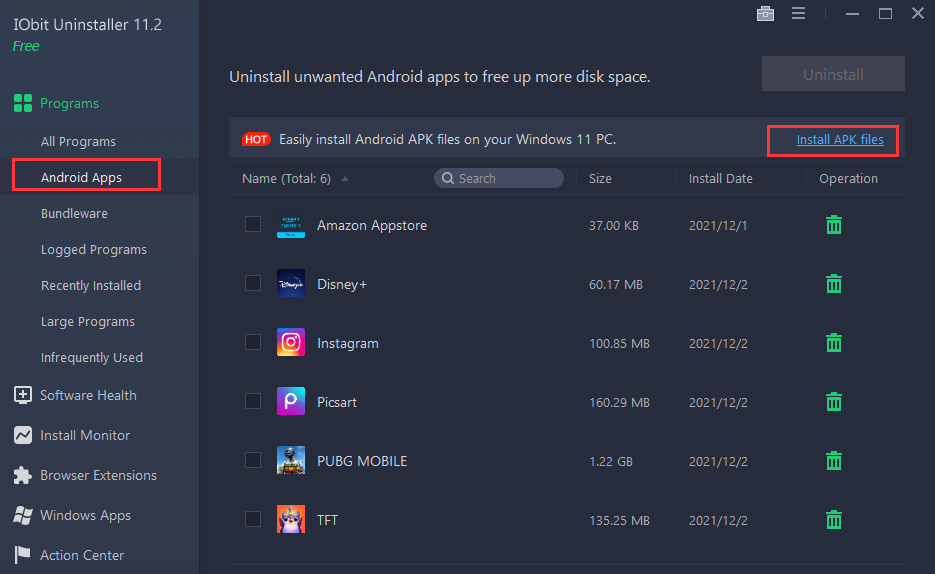Open All Programs in sidebar
This screenshot has width=935, height=574.
coord(78,141)
